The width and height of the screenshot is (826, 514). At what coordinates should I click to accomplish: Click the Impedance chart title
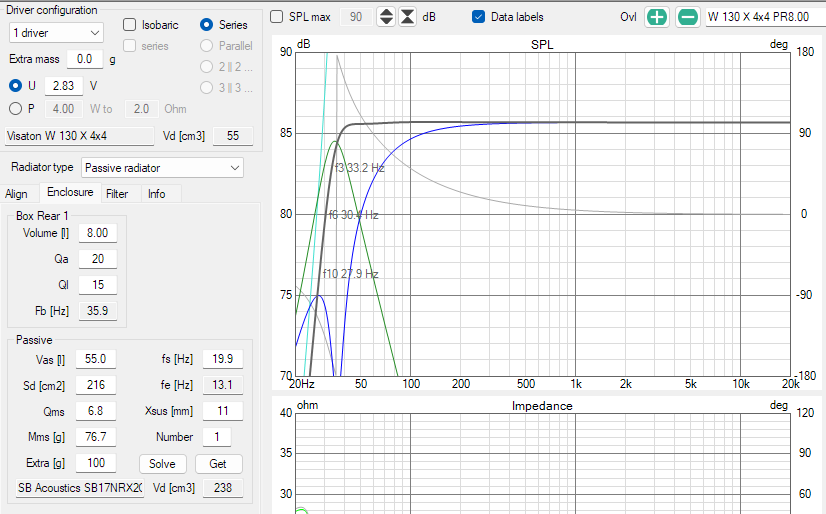[542, 406]
